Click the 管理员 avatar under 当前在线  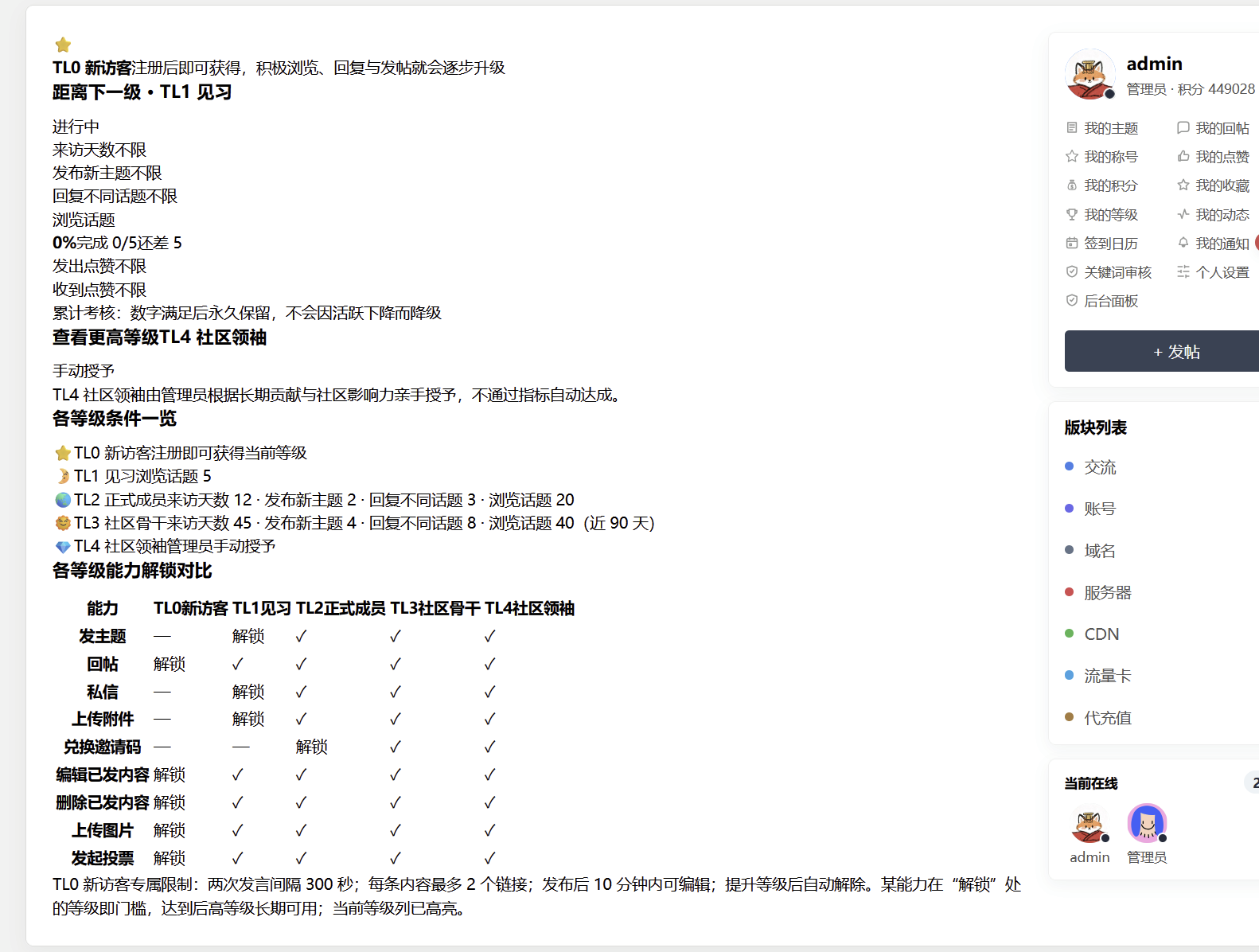click(1147, 823)
